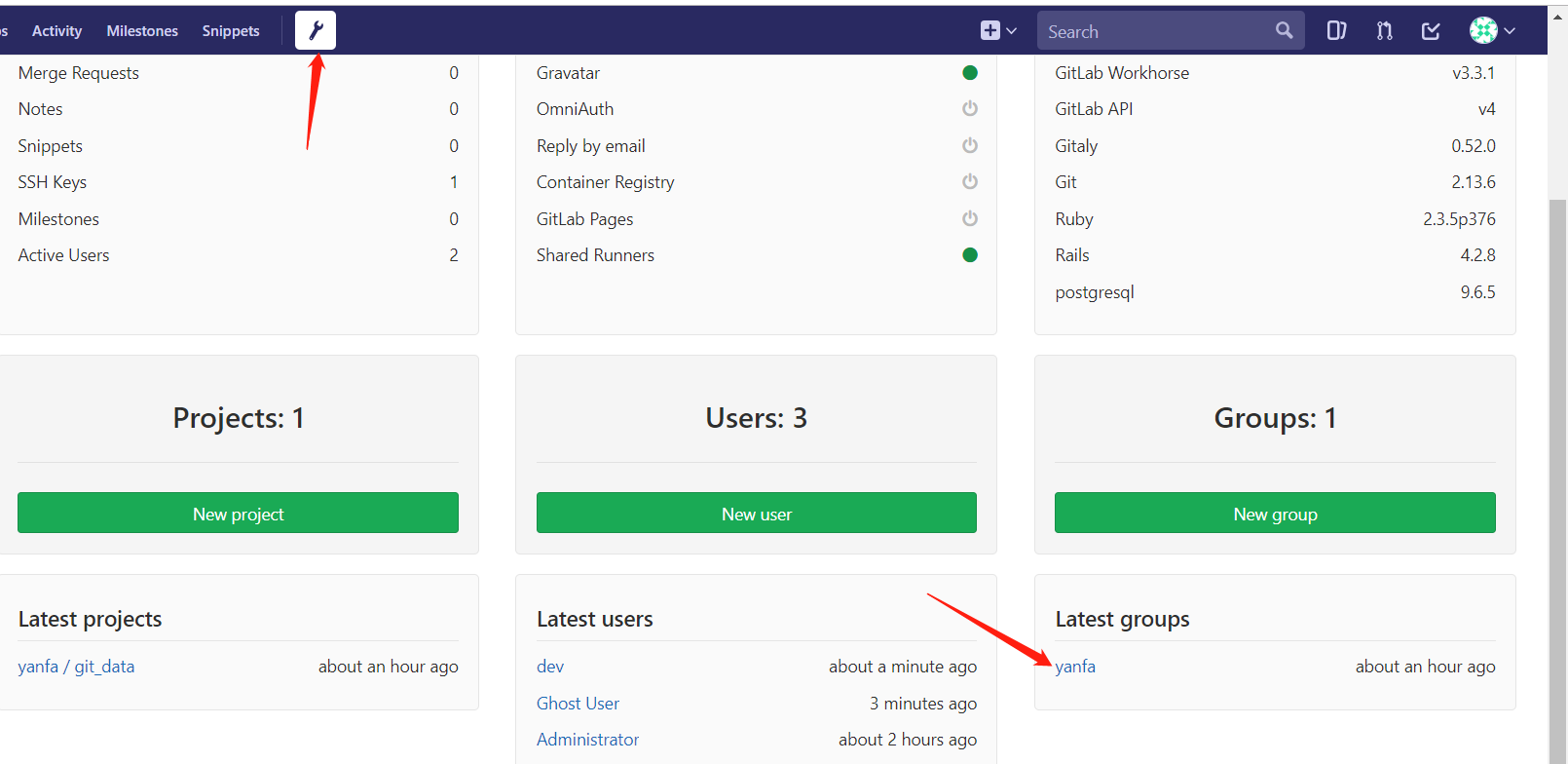Image resolution: width=1568 pixels, height=764 pixels.
Task: Click the postgresql version 9.6.5
Action: tap(1477, 292)
